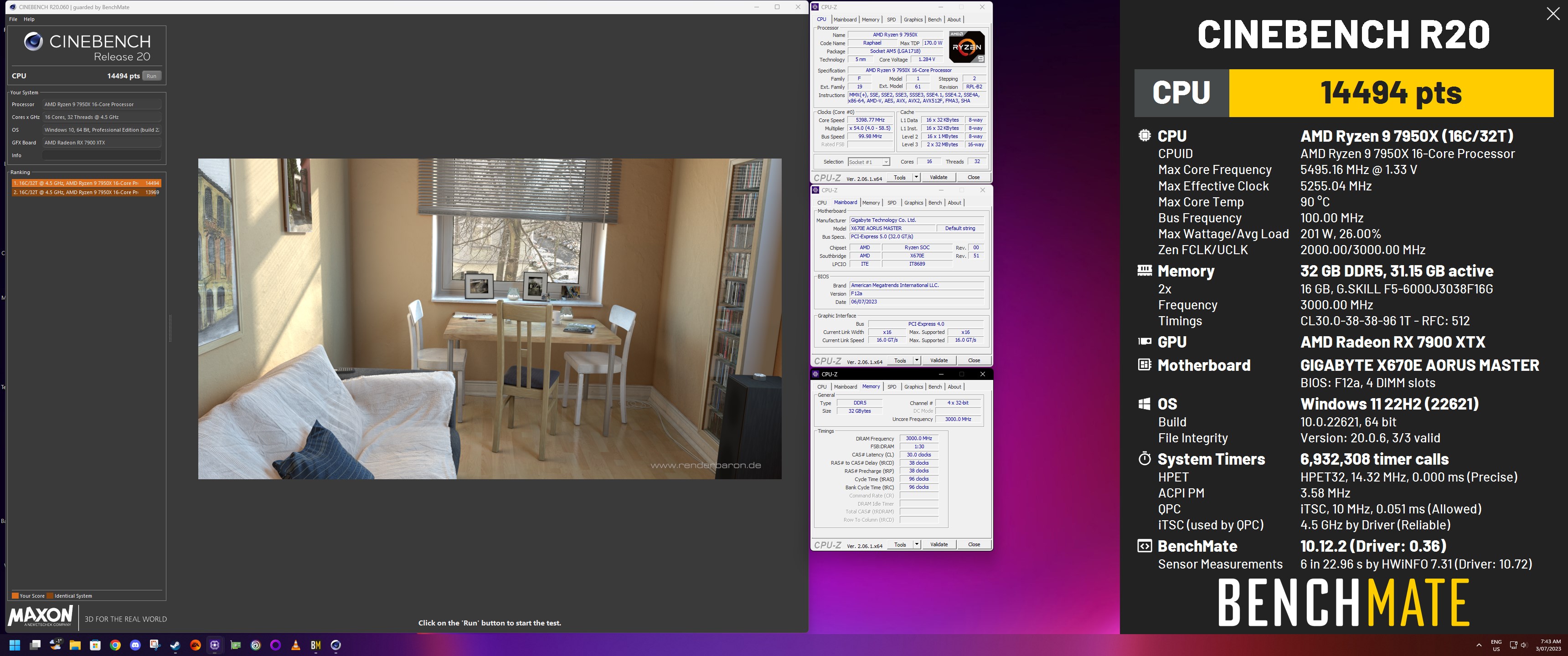1568x656 pixels.
Task: Switch to Steam on the taskbar
Action: [175, 645]
